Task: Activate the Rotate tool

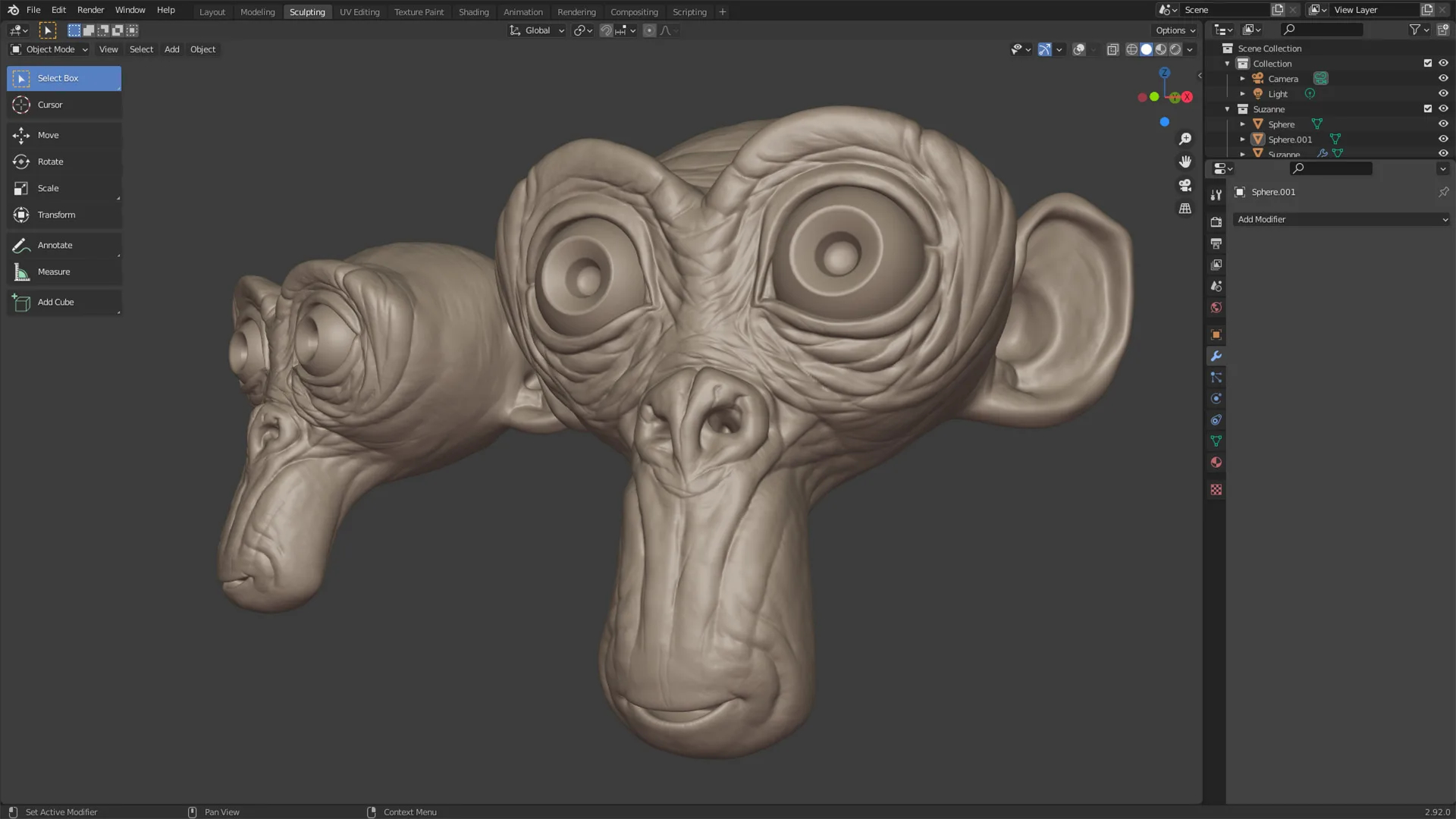Action: point(50,162)
